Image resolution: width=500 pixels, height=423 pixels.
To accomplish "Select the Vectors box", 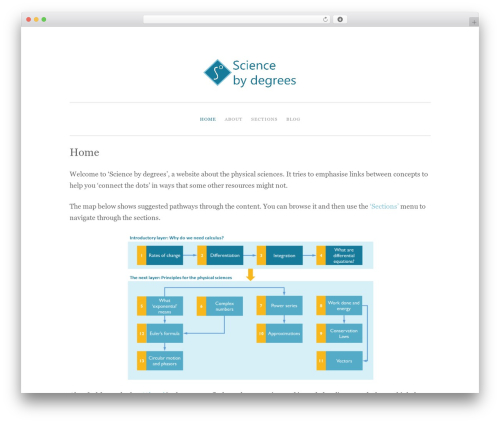I will point(339,361).
